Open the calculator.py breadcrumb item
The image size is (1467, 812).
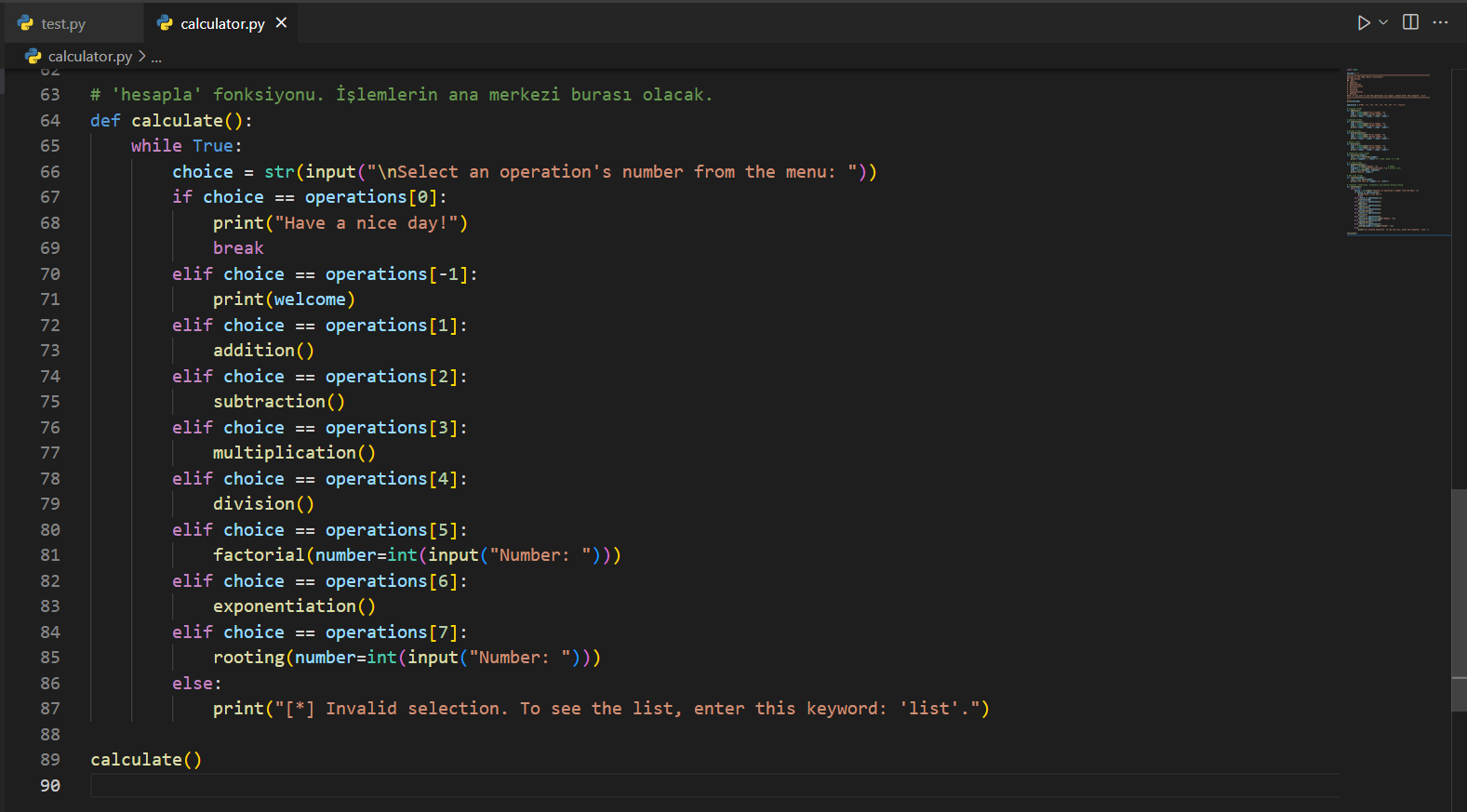(x=89, y=56)
